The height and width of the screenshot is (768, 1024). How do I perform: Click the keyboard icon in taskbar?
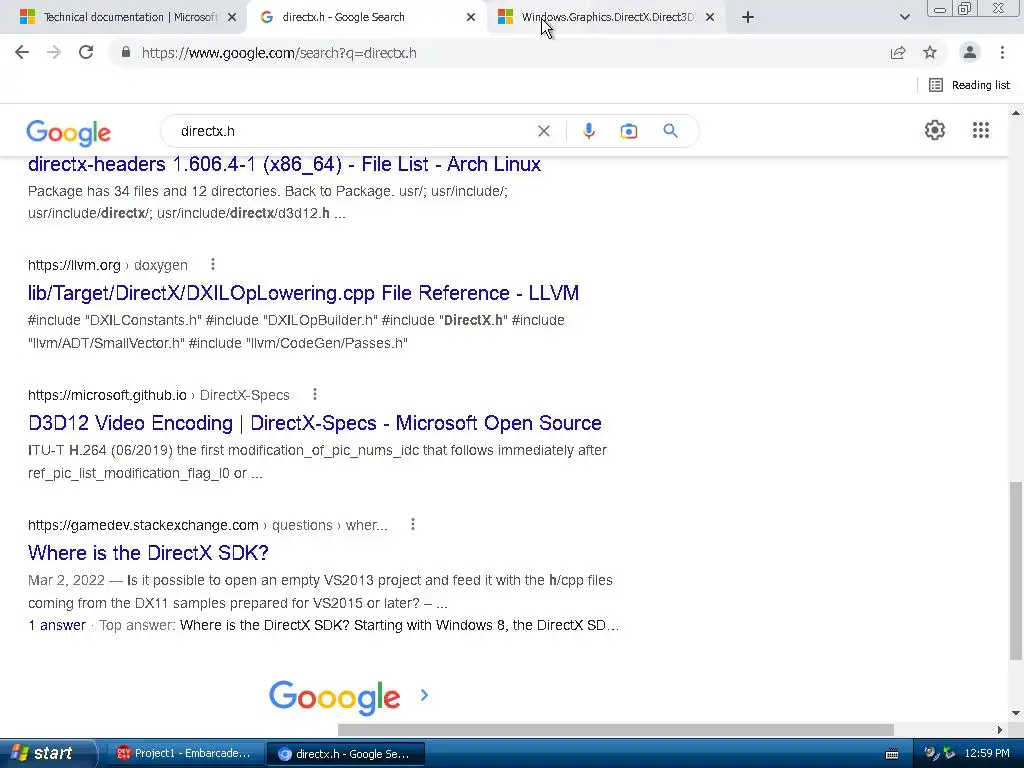coord(891,754)
